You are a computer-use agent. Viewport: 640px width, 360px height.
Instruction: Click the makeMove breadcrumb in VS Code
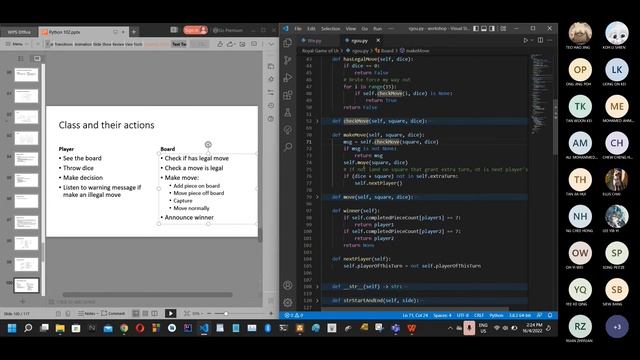(x=414, y=51)
